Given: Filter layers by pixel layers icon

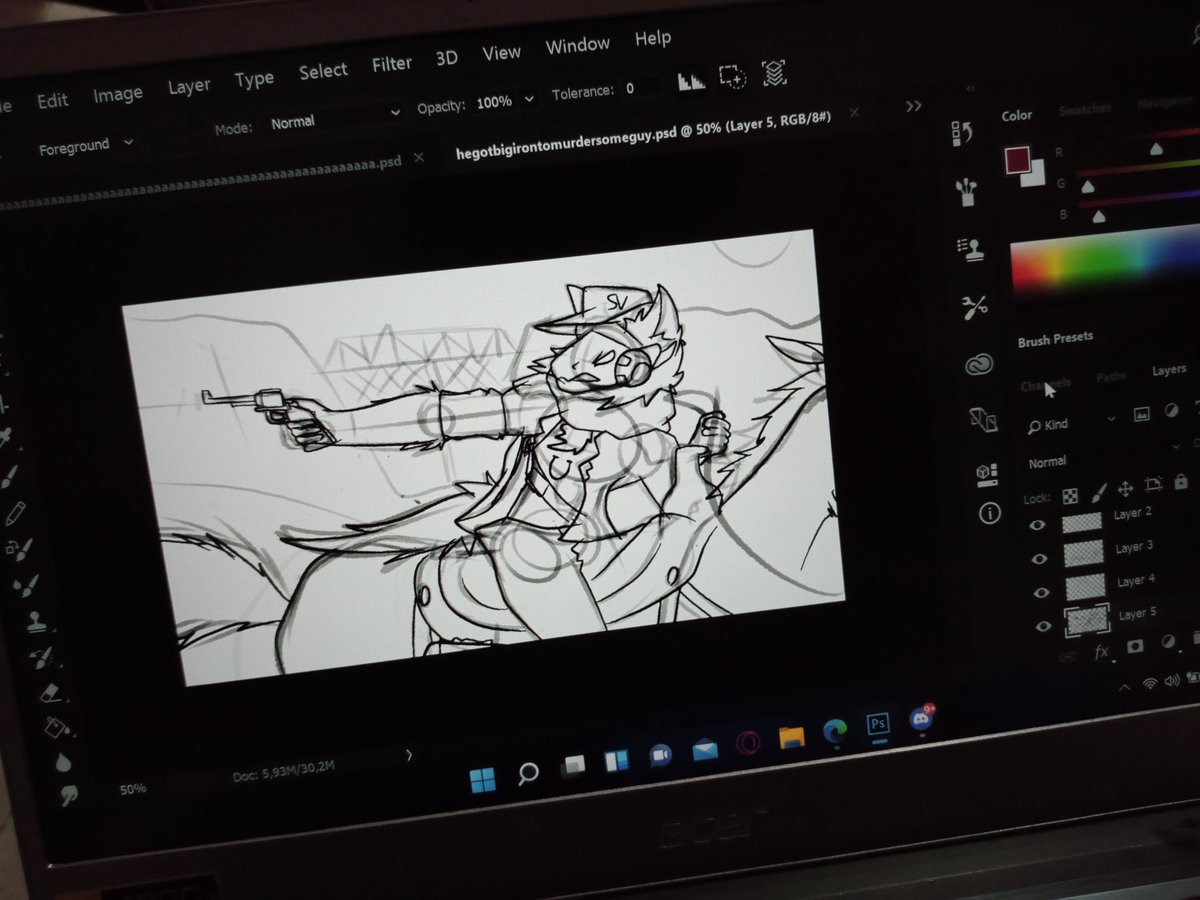Looking at the screenshot, I should 1140,414.
